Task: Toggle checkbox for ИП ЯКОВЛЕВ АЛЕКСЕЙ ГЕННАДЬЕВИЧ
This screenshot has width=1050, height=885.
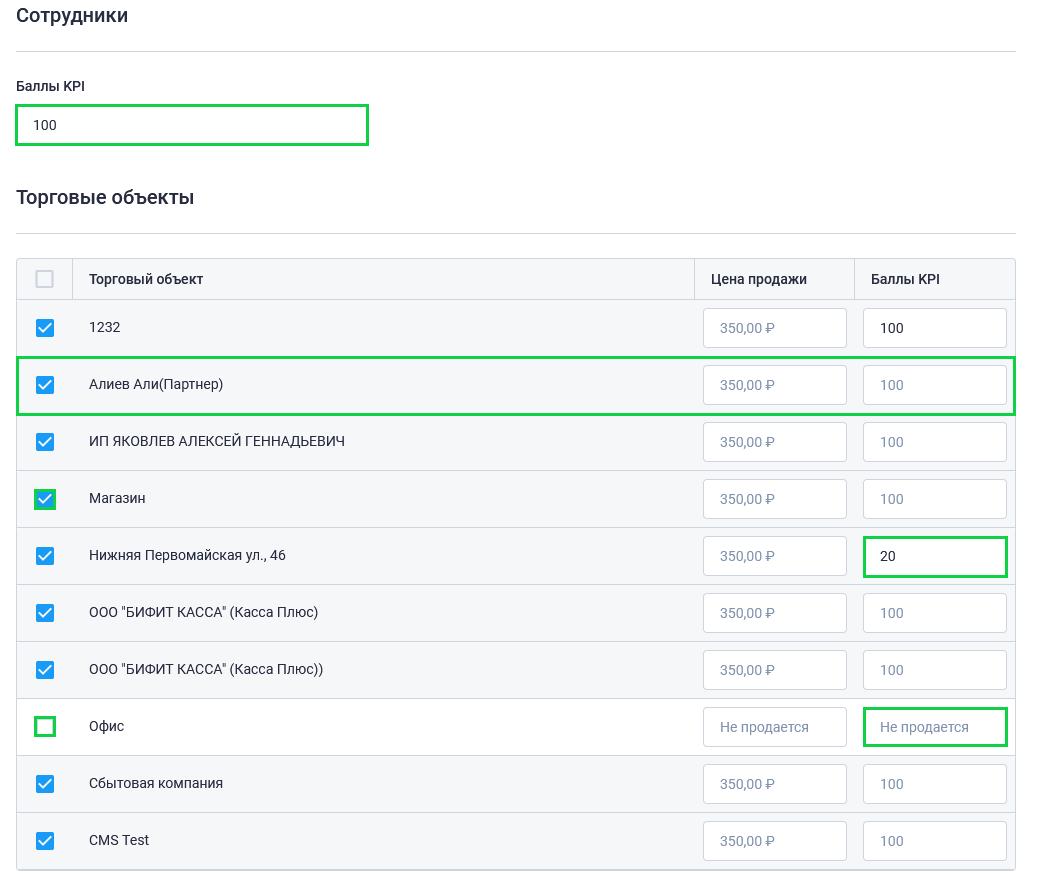Action: click(x=45, y=442)
